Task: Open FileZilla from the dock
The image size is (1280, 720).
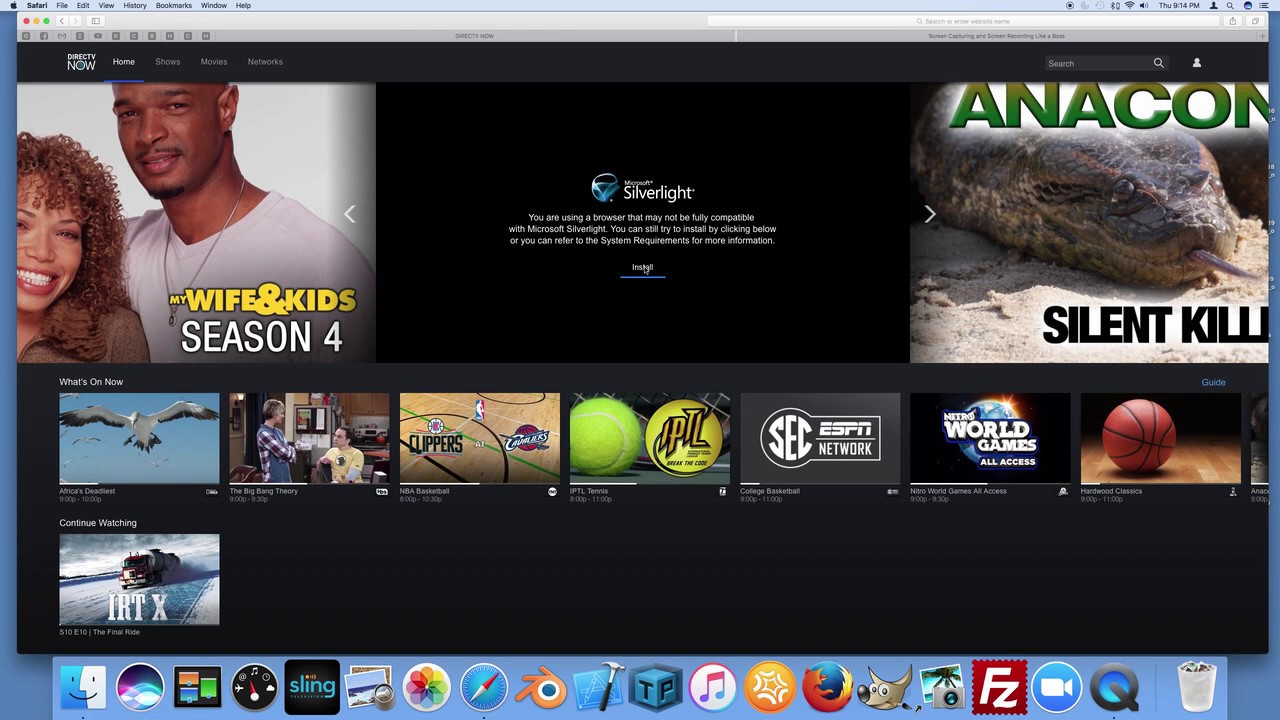Action: (x=999, y=687)
